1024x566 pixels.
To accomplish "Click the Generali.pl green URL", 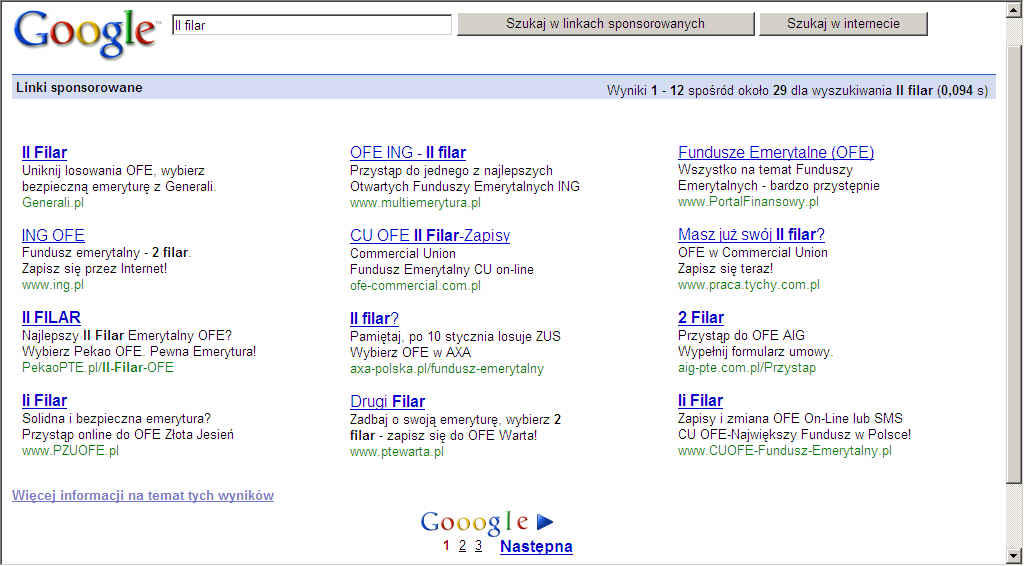I will [53, 202].
